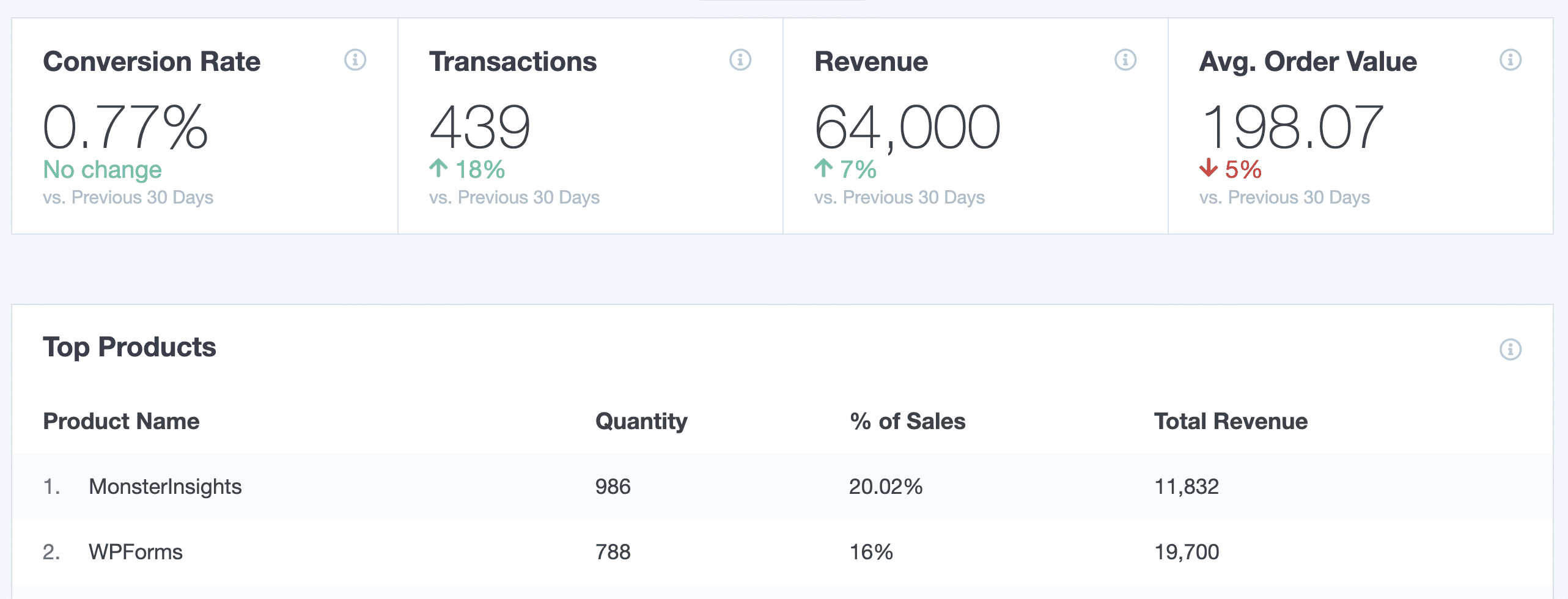Click the 439 transactions figure
The height and width of the screenshot is (599, 1568).
[x=480, y=127]
